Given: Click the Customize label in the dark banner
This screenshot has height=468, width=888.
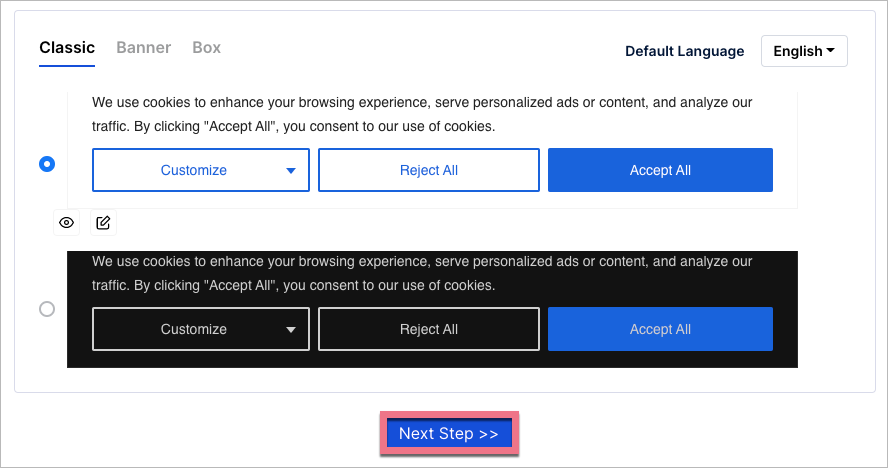Looking at the screenshot, I should 193,329.
